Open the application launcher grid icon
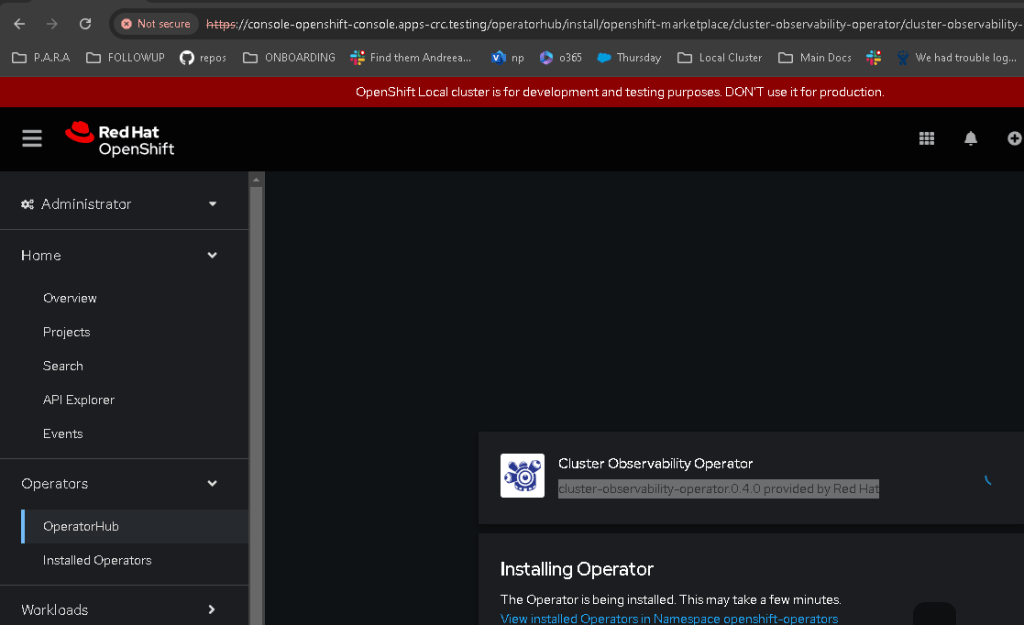The height and width of the screenshot is (625, 1024). pos(926,138)
